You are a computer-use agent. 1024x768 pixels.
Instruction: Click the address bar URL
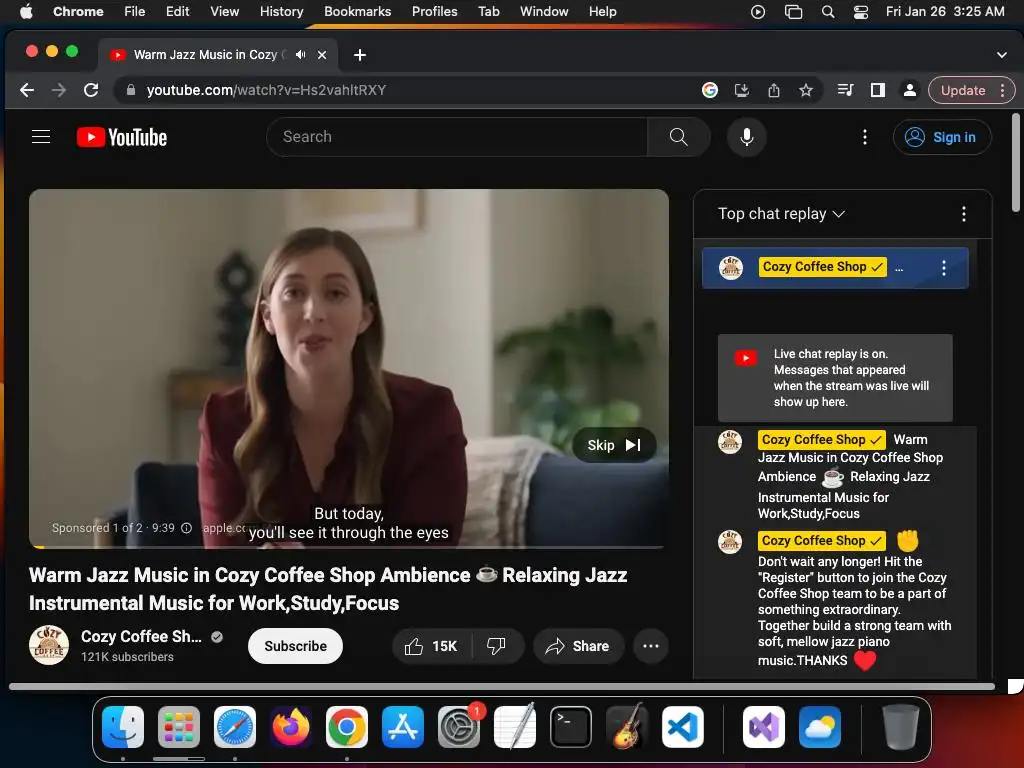pos(266,90)
